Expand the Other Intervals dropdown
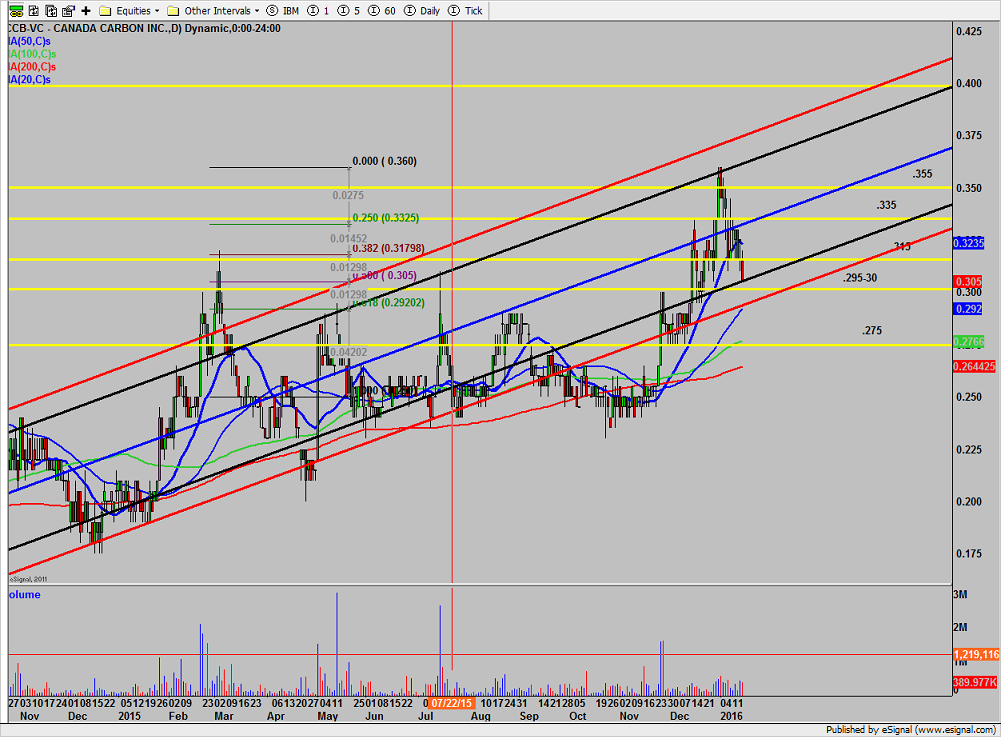This screenshot has width=1001, height=737. tap(213, 11)
